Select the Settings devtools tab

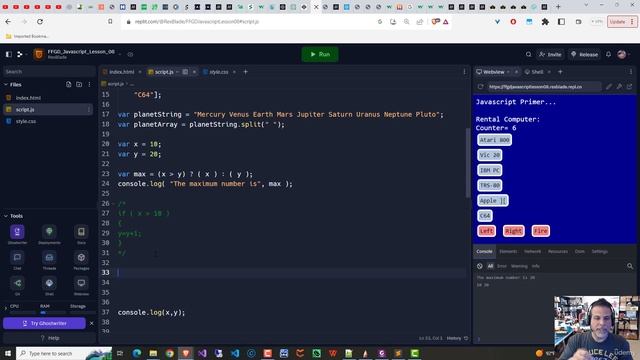coord(600,251)
